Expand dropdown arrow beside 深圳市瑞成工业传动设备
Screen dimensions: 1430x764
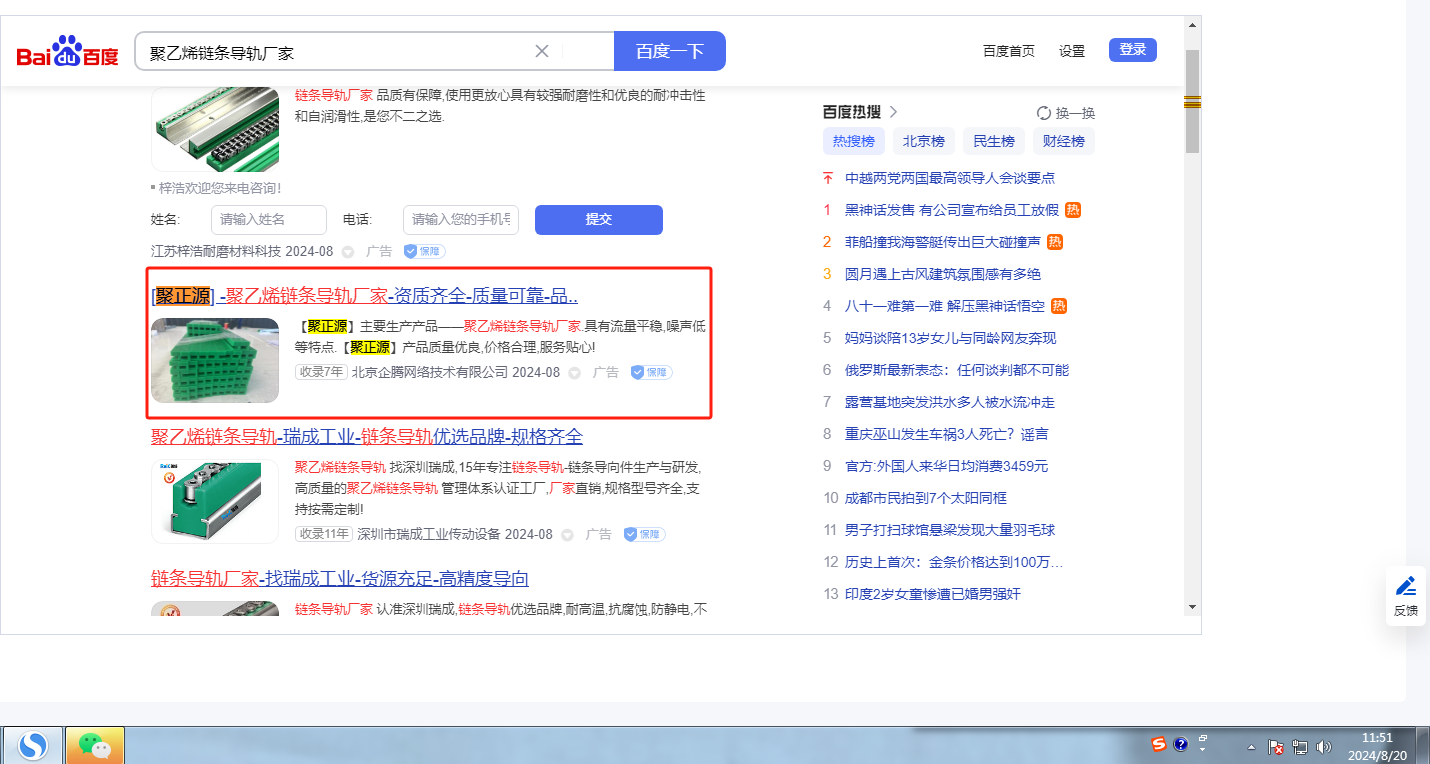[x=567, y=535]
